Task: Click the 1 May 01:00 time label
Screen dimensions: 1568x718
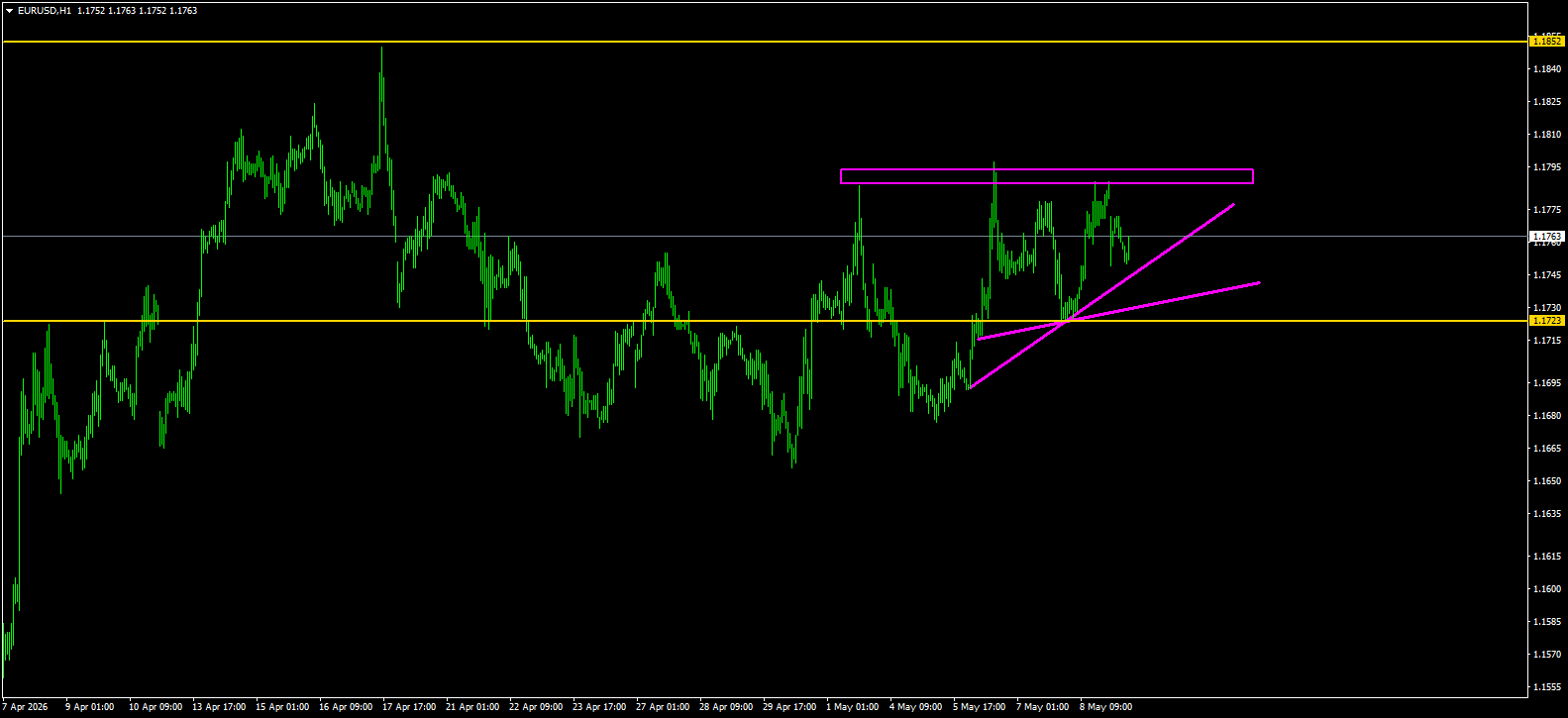Action: pyautogui.click(x=852, y=707)
